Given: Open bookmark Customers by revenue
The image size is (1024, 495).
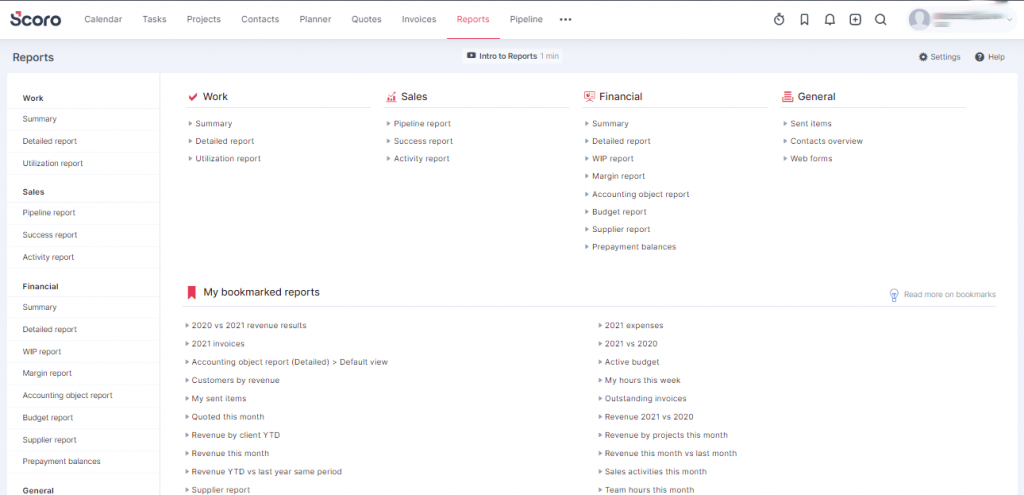Looking at the screenshot, I should (235, 380).
